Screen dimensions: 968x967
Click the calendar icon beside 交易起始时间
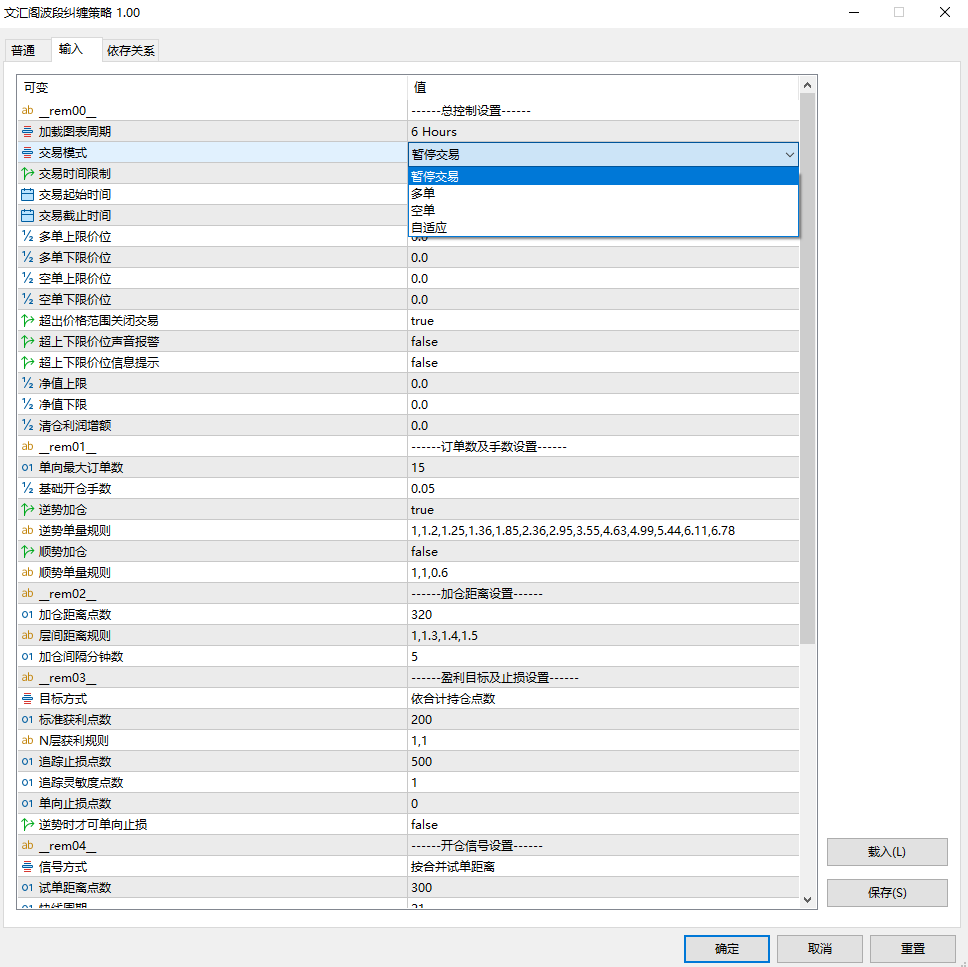coord(28,195)
